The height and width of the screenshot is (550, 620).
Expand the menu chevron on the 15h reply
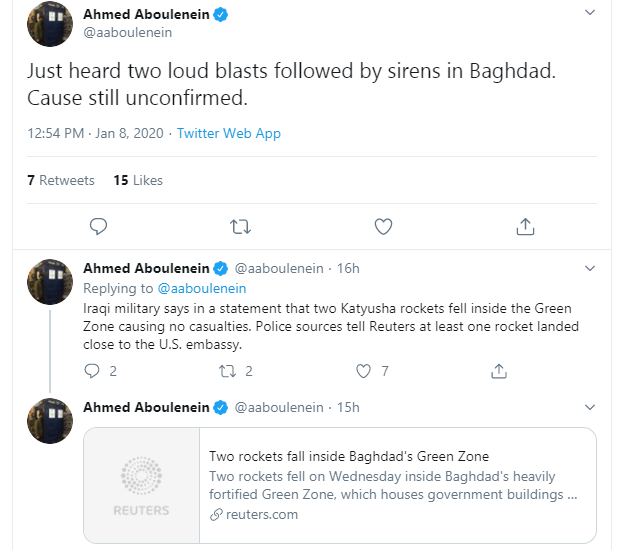click(590, 407)
